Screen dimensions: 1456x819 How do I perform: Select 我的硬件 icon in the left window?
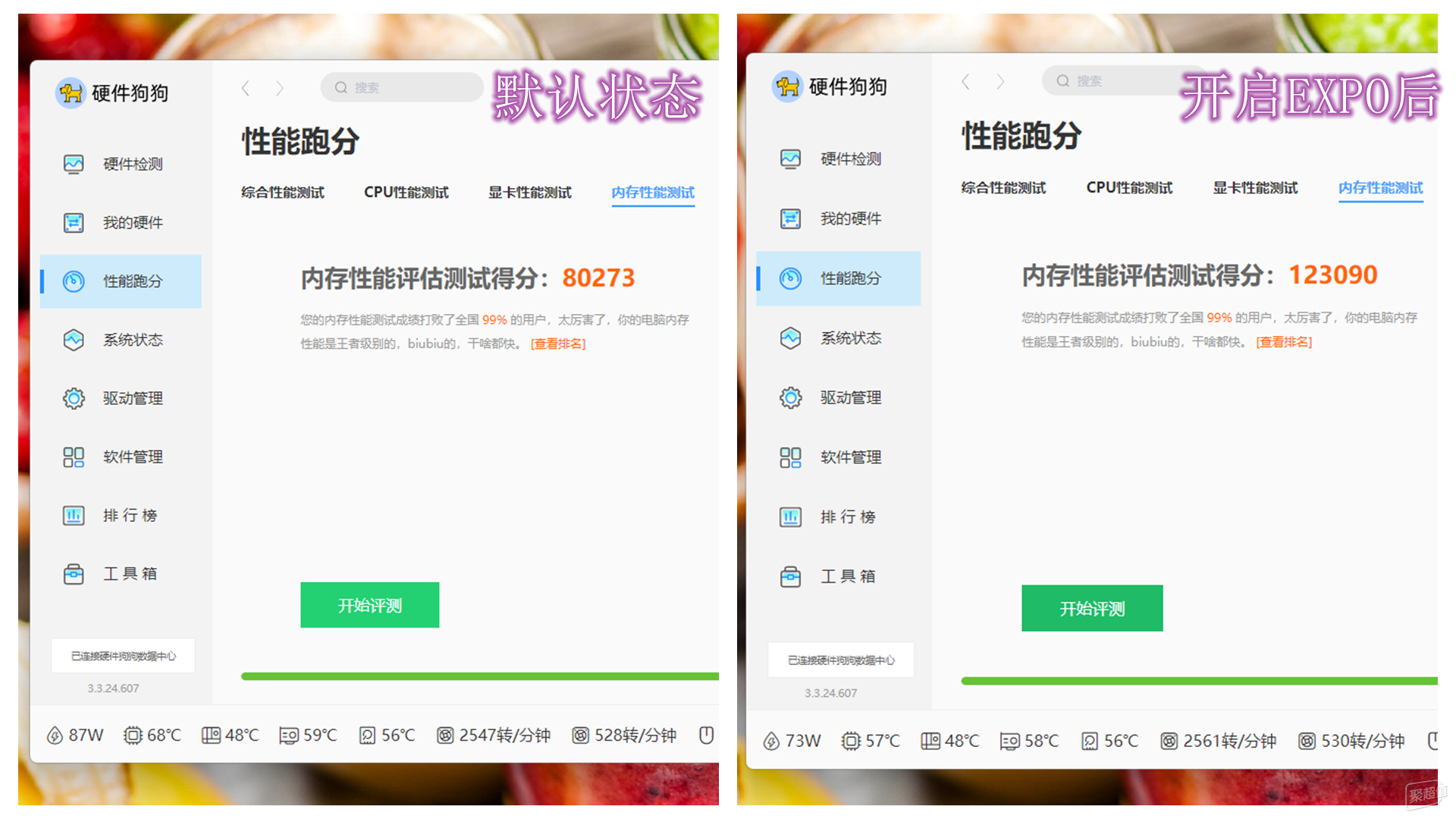[74, 223]
